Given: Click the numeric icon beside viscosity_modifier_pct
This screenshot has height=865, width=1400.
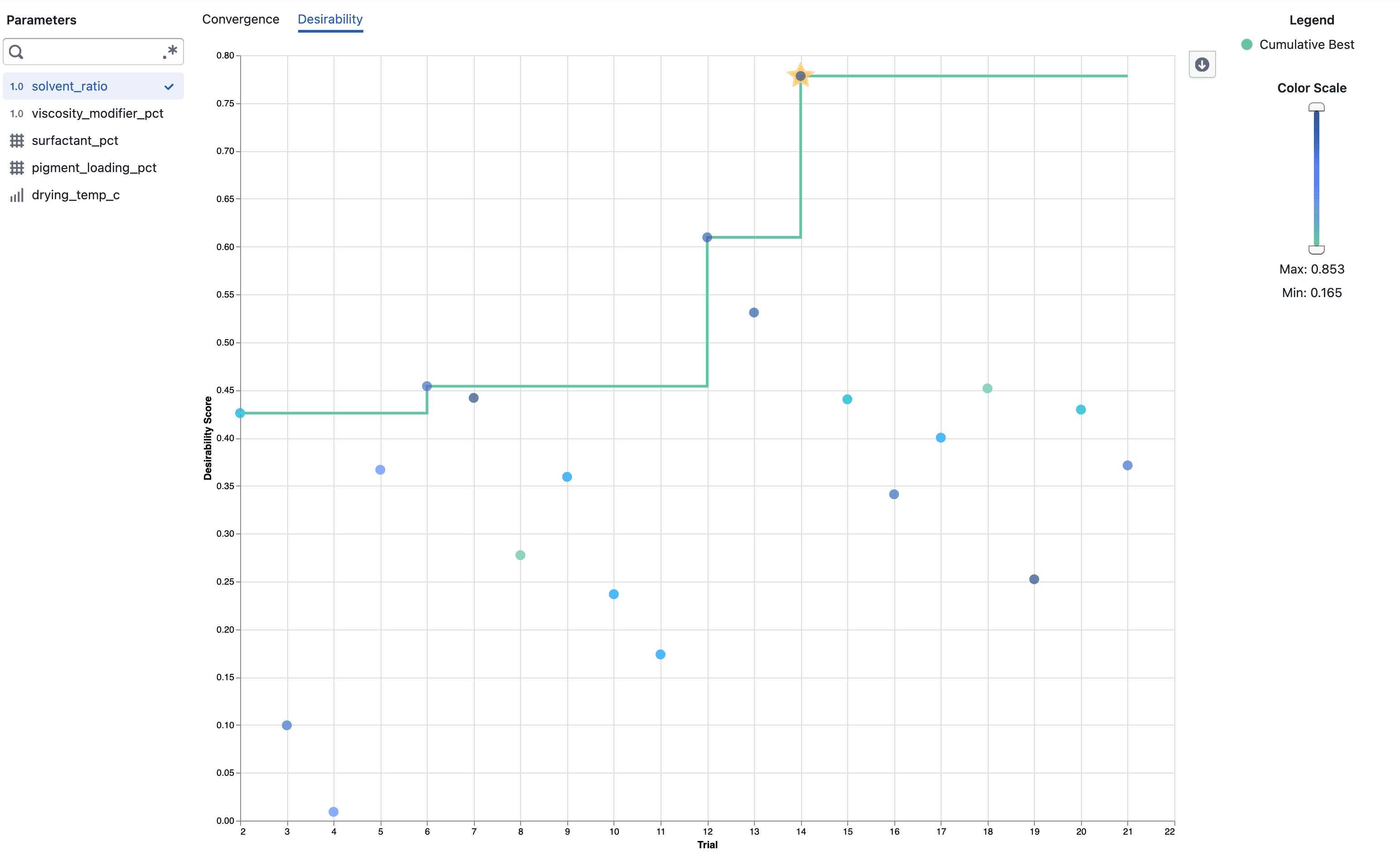Looking at the screenshot, I should click(x=17, y=114).
